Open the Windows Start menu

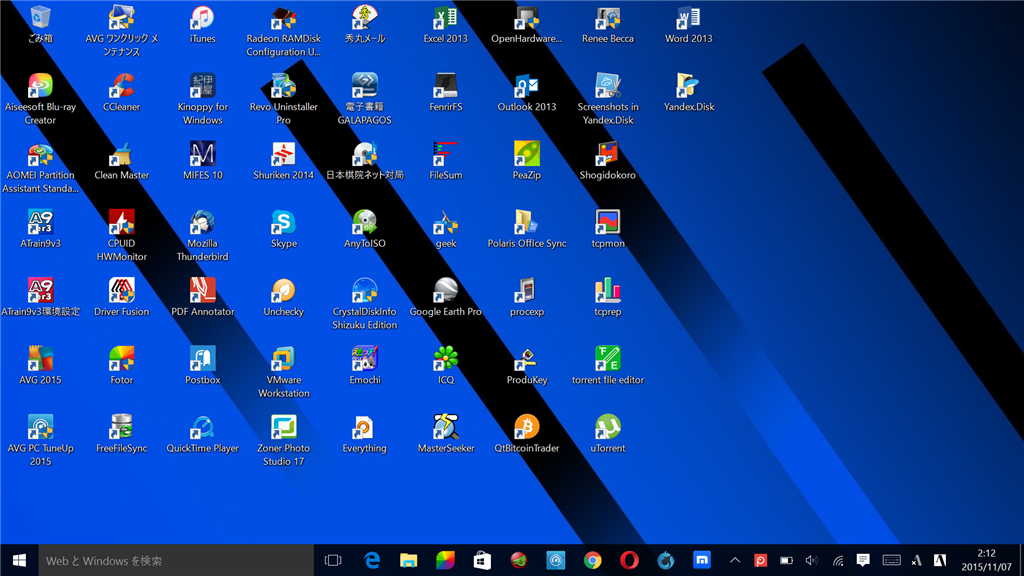(x=19, y=560)
